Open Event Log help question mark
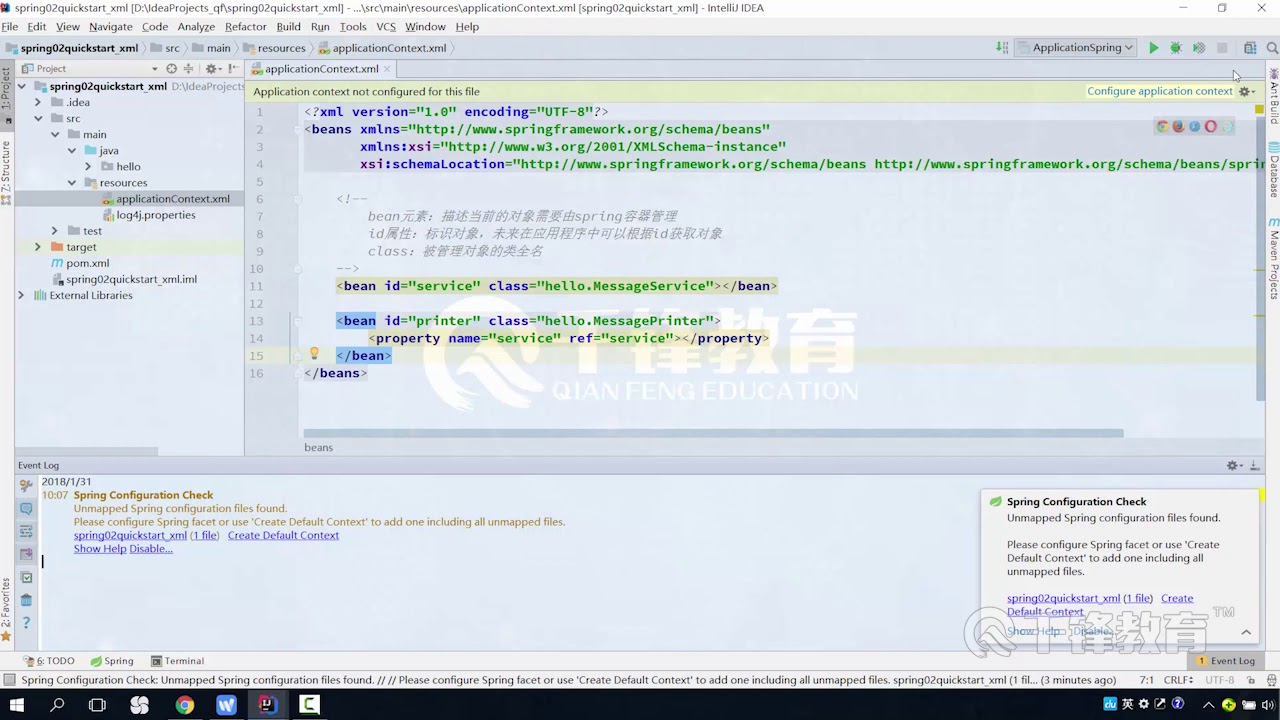This screenshot has height=720, width=1280. (26, 624)
